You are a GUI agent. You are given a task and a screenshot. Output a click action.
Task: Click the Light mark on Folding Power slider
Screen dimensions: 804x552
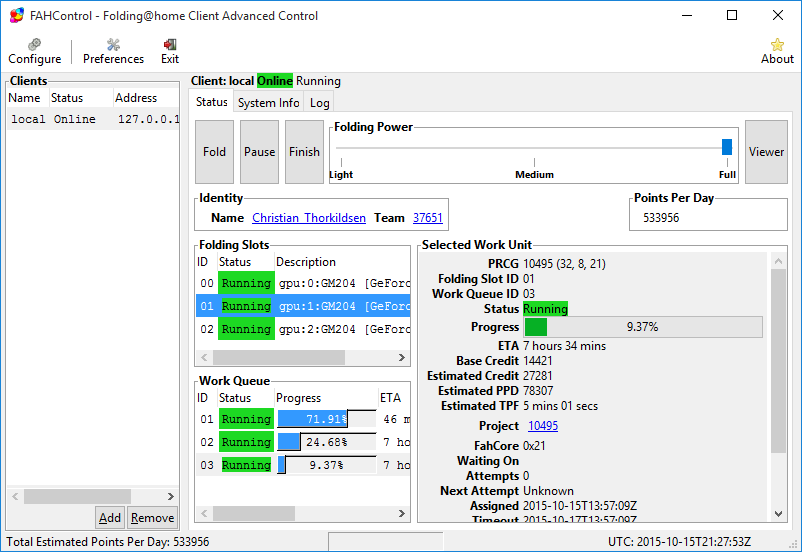[341, 174]
